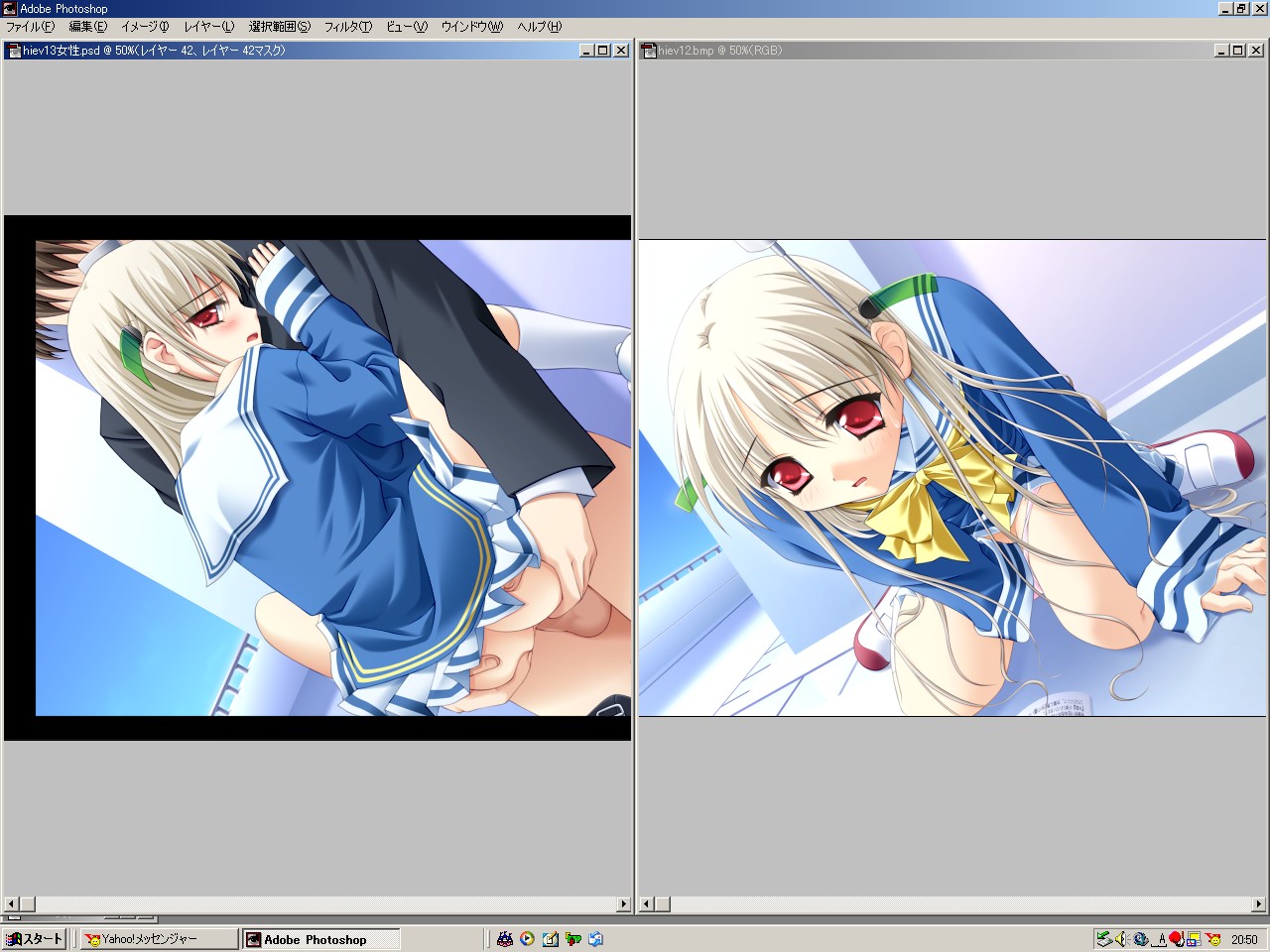Click the blue quick launch icon
The image size is (1270, 952).
click(x=595, y=939)
